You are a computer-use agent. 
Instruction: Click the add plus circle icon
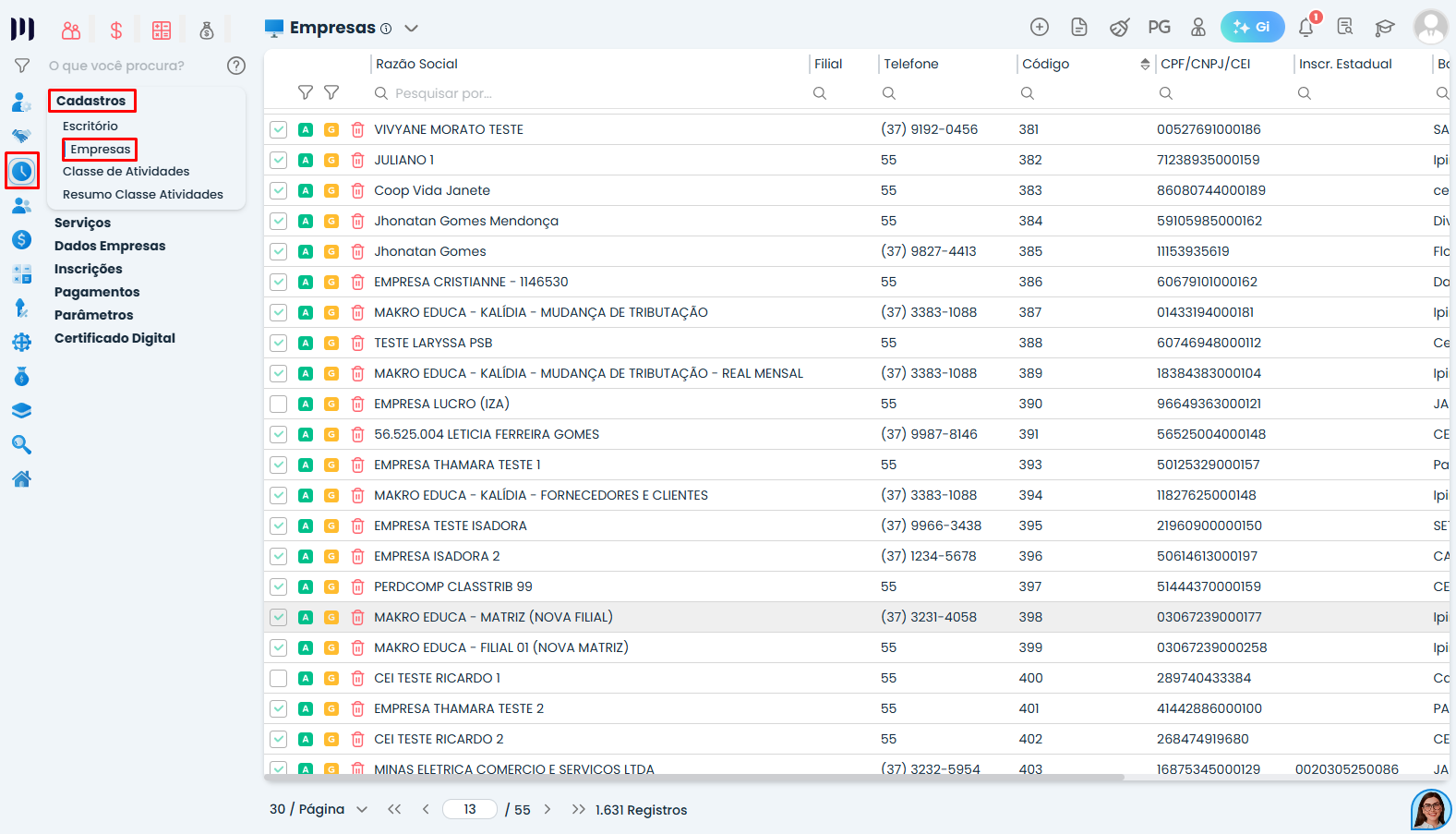click(1040, 27)
